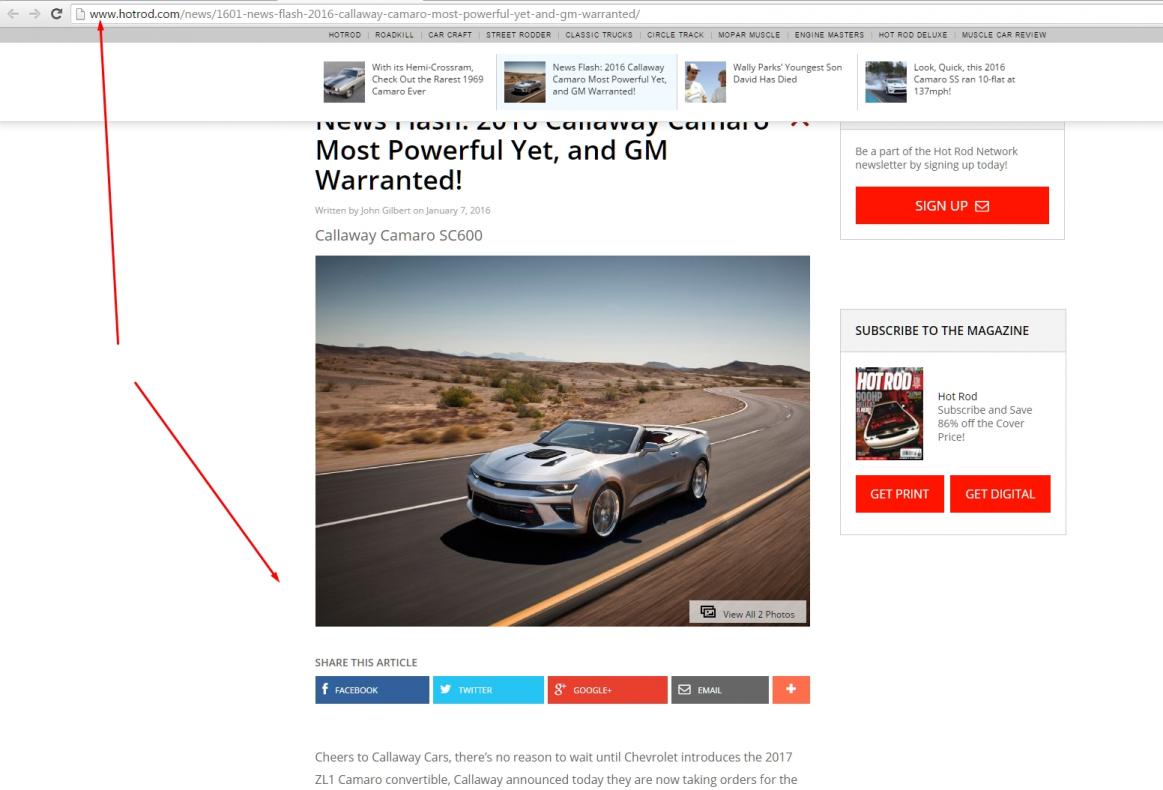Open the ENGINE MASTERS network link
This screenshot has width=1163, height=790.
pos(829,35)
